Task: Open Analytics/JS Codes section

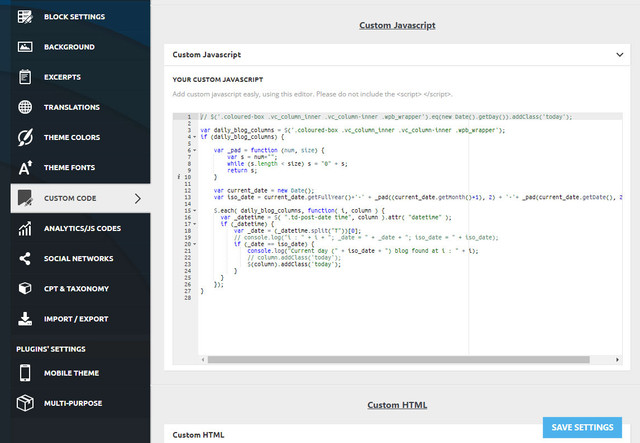Action: click(x=80, y=228)
